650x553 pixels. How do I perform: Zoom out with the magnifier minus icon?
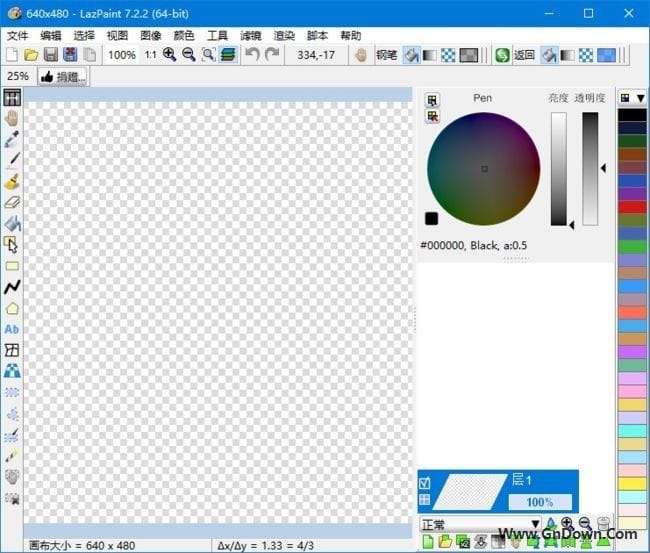[189, 54]
